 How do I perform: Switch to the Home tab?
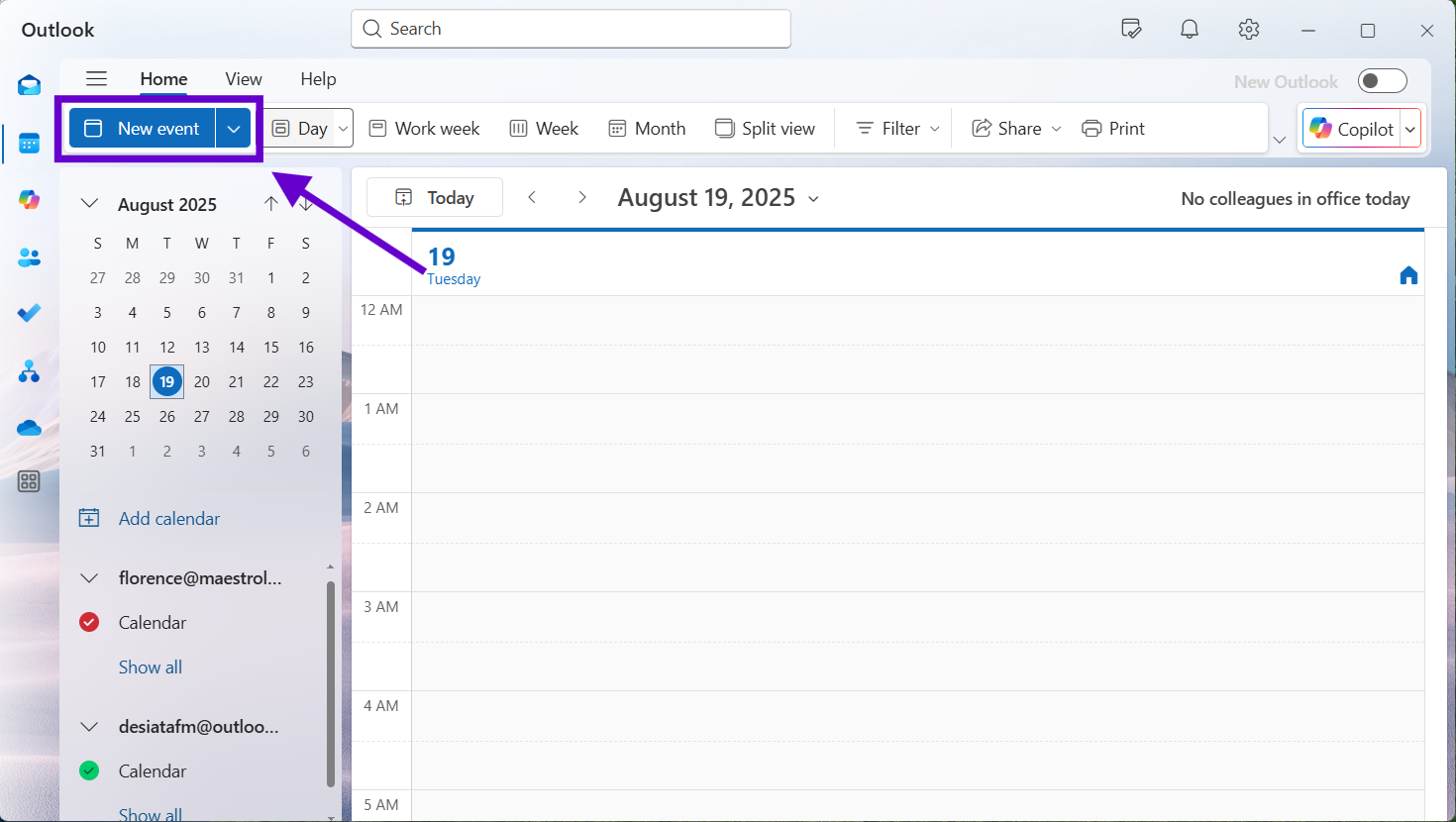click(x=163, y=79)
